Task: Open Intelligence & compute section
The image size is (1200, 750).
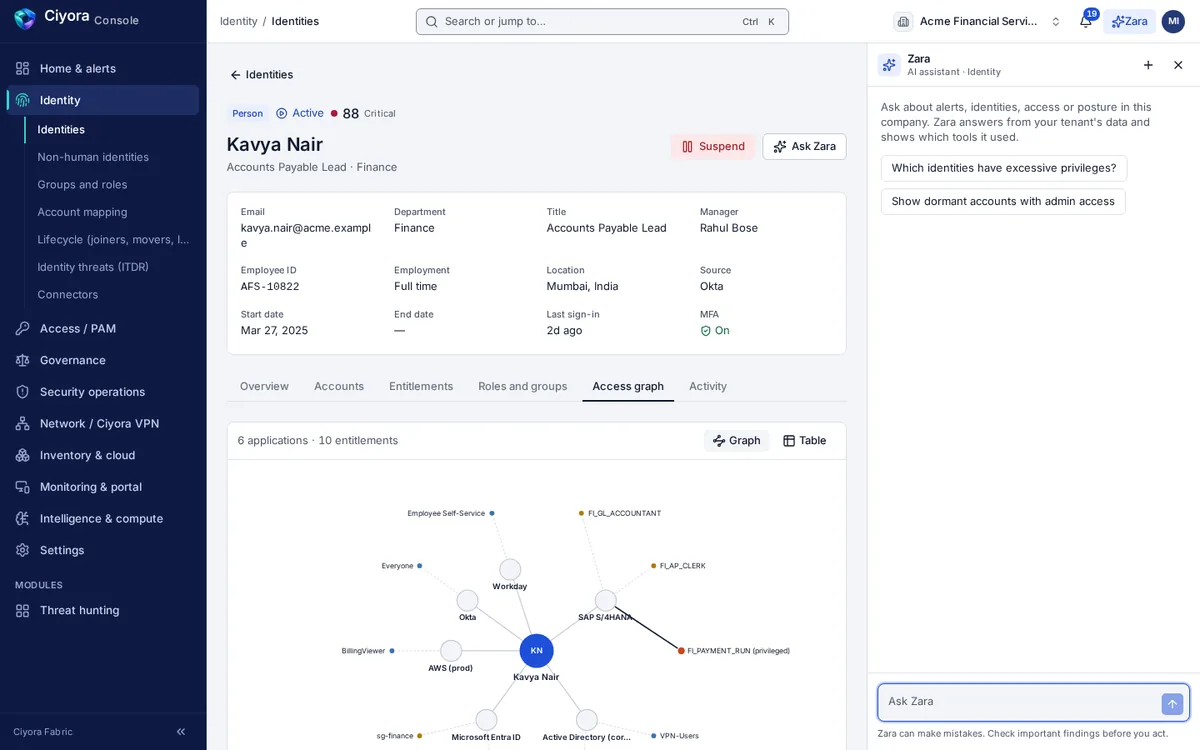Action: [x=103, y=518]
